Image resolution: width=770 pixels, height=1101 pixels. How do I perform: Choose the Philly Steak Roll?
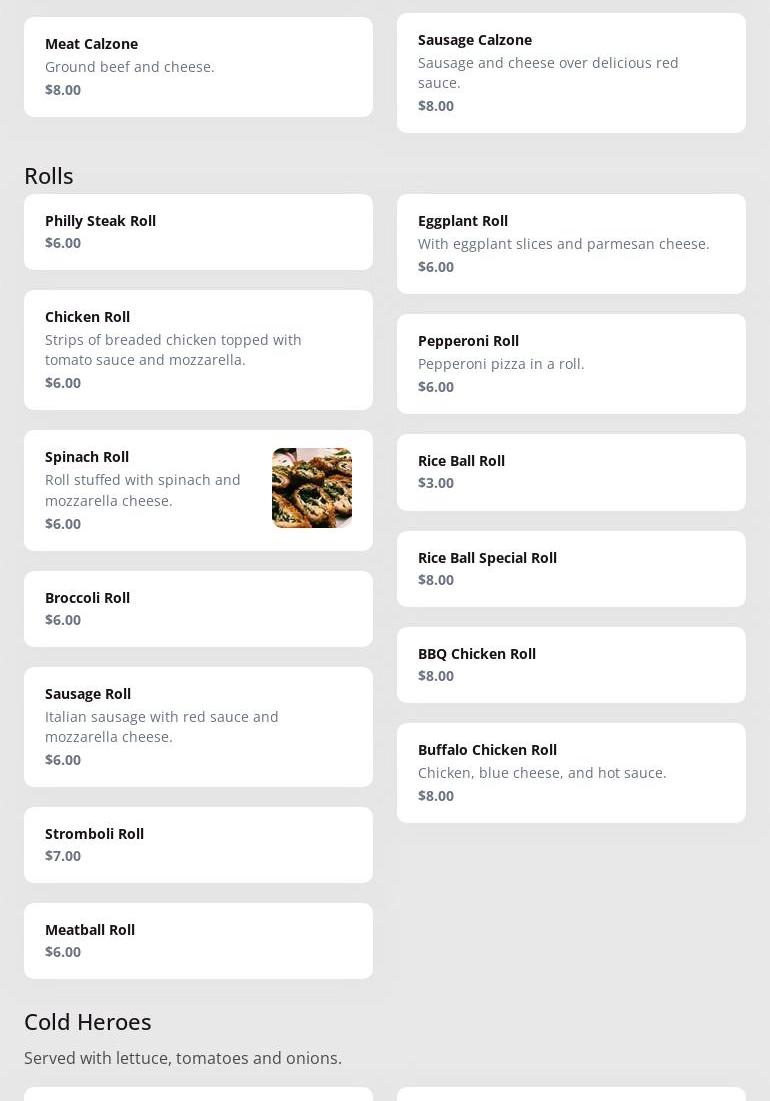point(198,232)
